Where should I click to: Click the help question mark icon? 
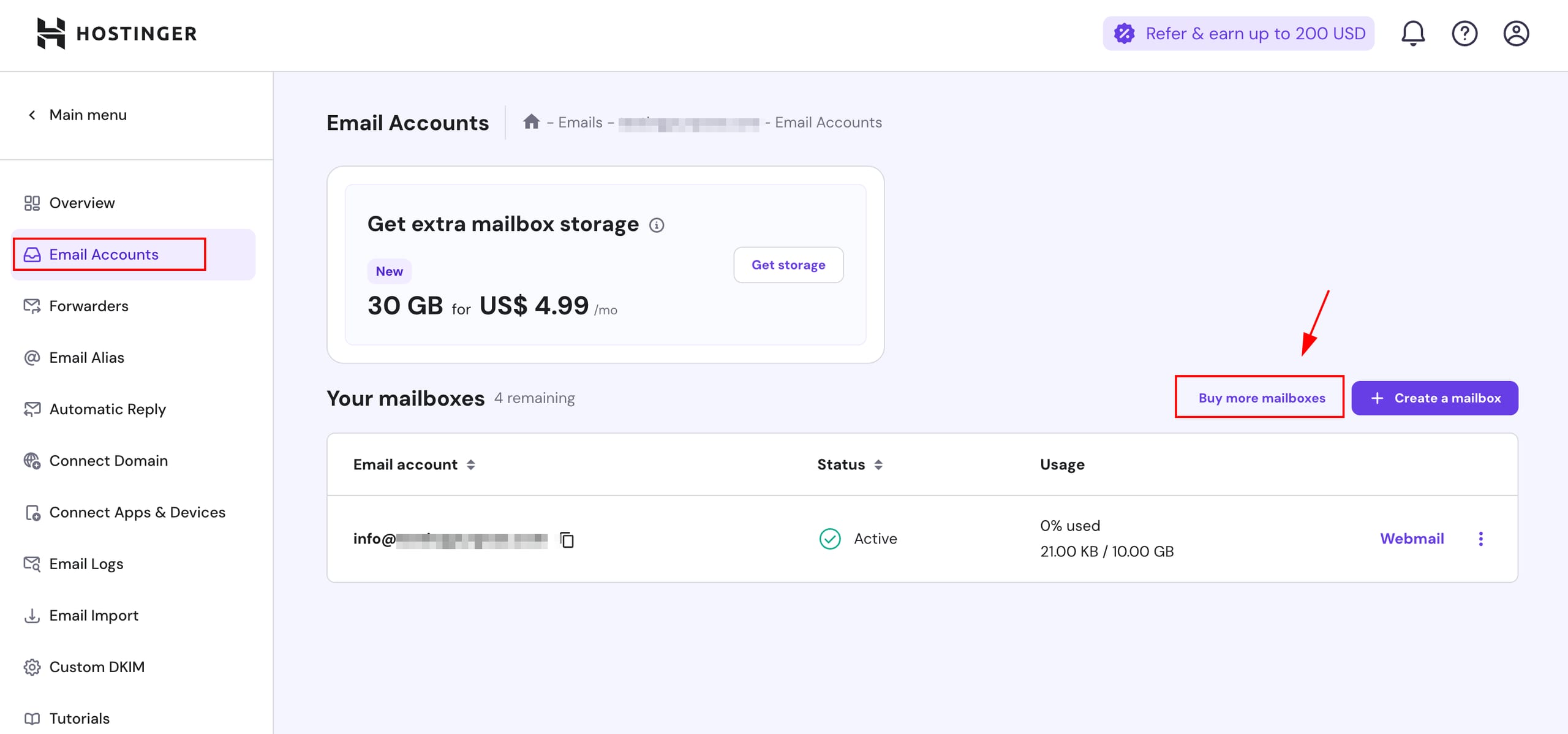coord(1464,33)
